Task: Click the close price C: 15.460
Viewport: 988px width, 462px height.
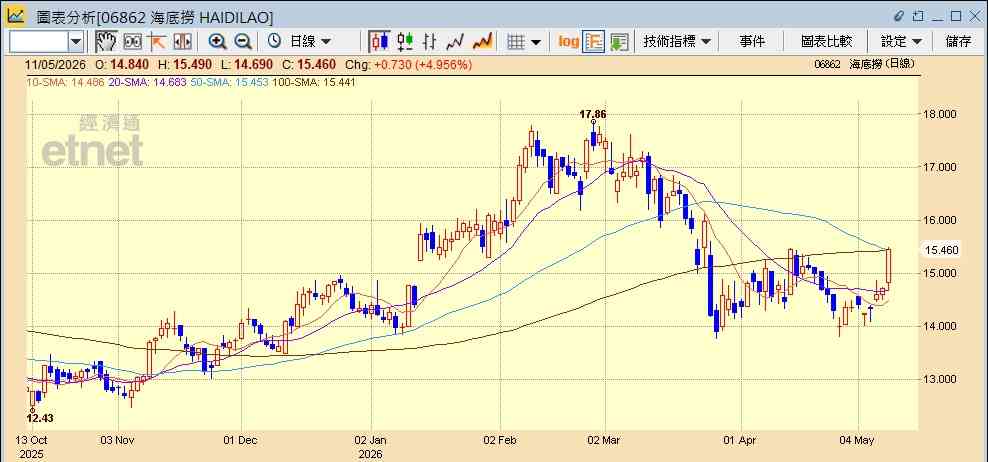Action: [x=307, y=64]
